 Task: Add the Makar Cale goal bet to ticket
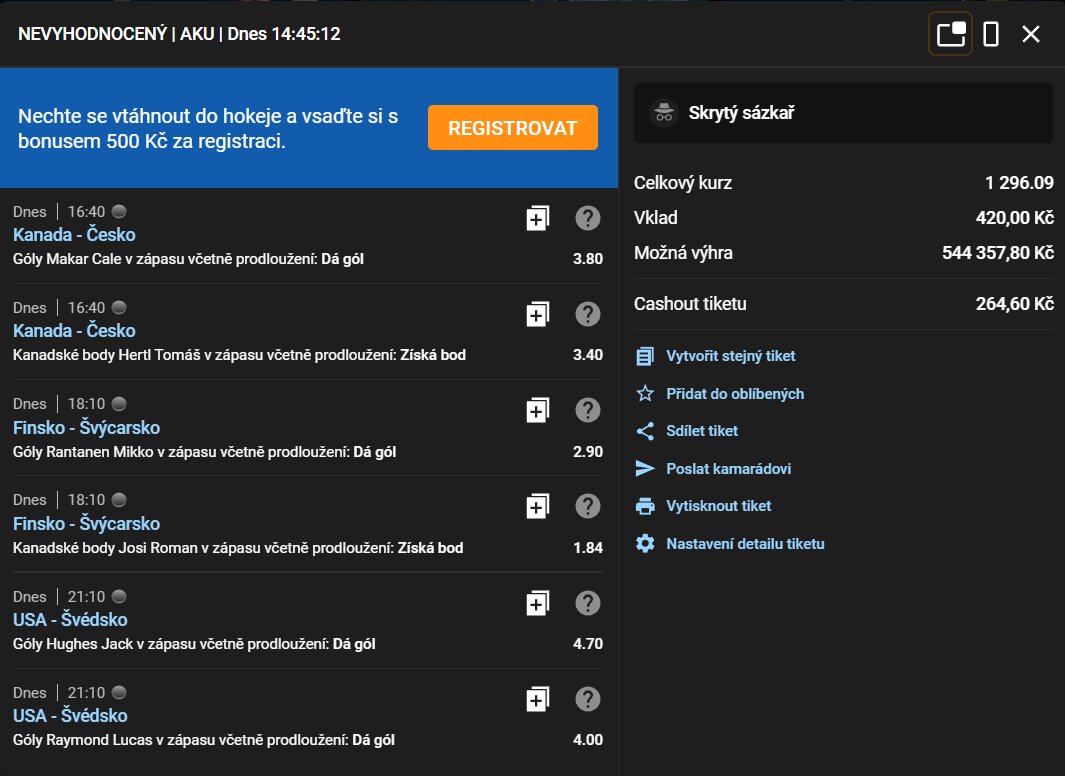537,219
